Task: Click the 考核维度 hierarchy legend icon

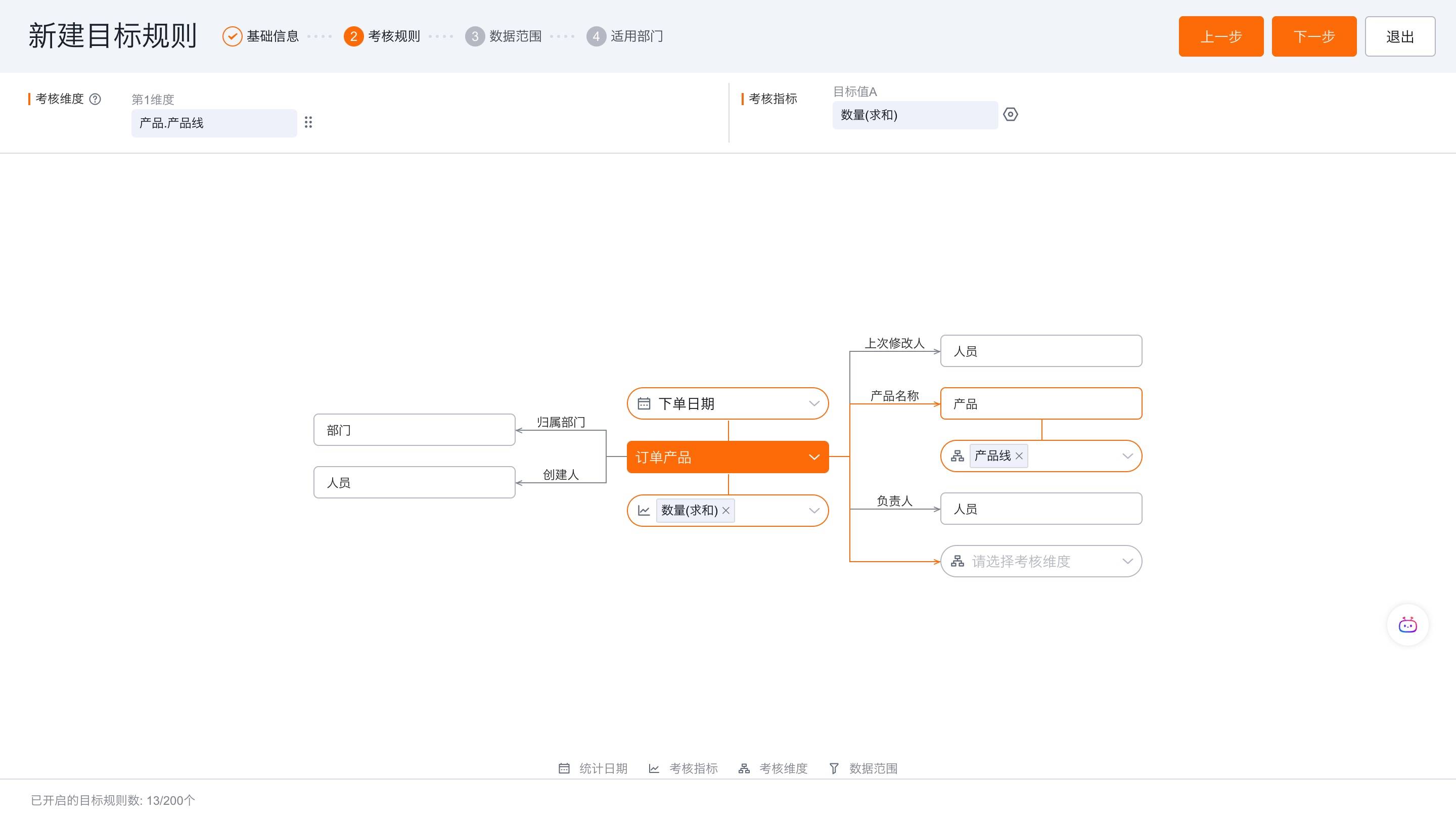Action: (744, 768)
